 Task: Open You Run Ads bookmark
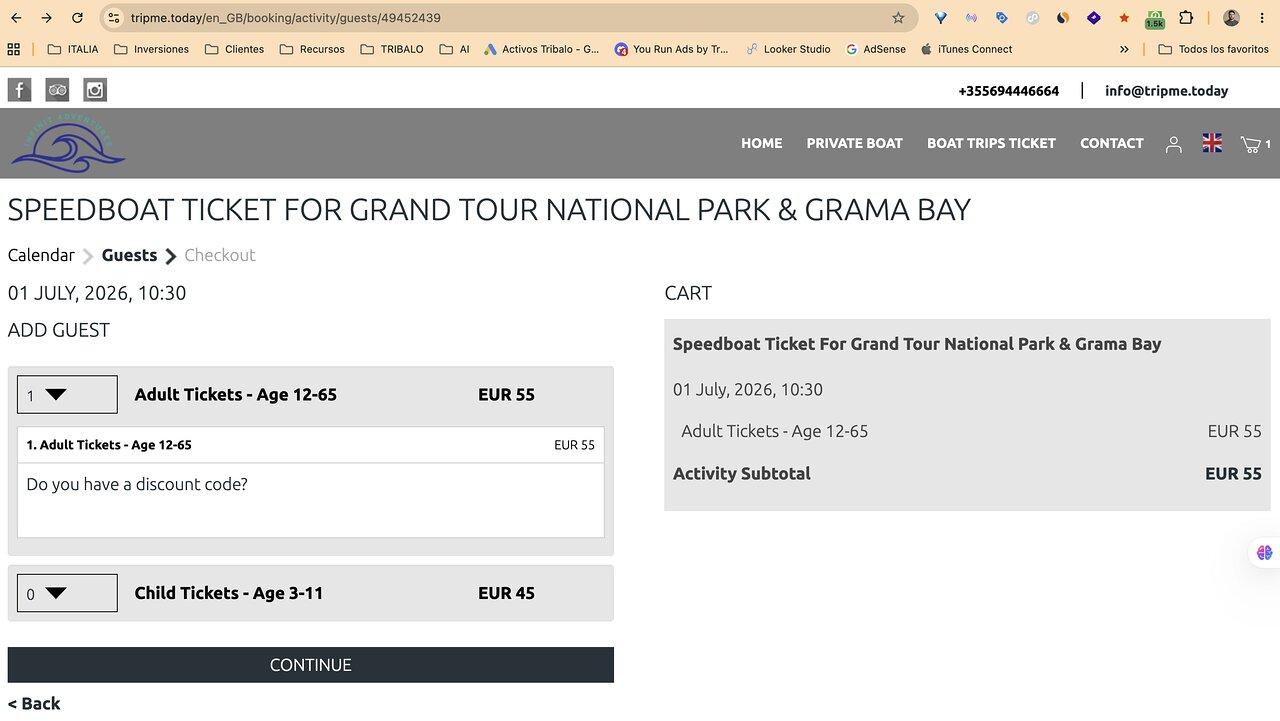coord(672,49)
